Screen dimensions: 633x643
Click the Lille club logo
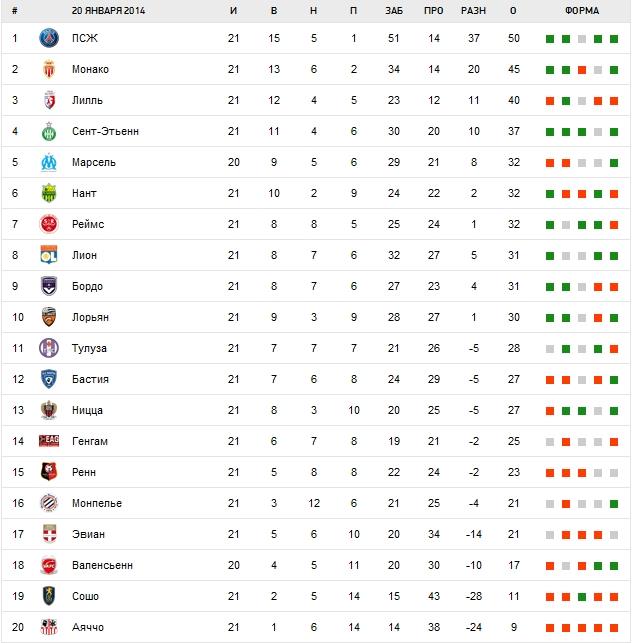pyautogui.click(x=48, y=100)
